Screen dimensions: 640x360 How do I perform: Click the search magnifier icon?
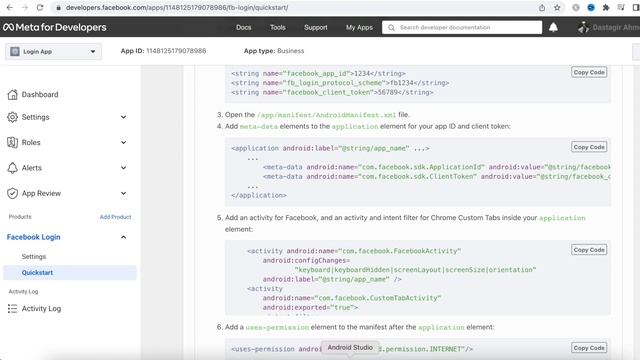tap(391, 27)
